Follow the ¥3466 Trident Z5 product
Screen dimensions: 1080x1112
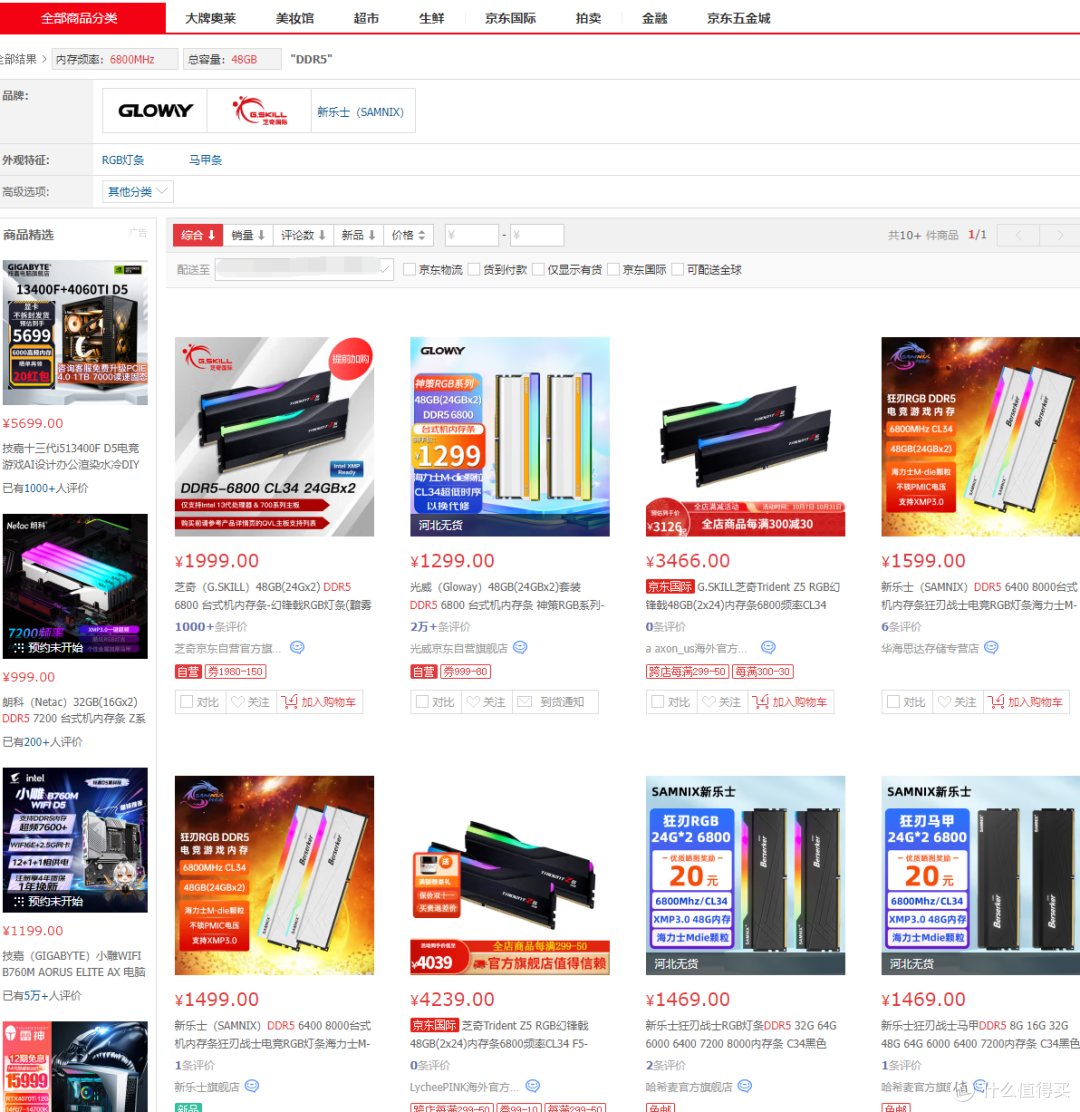(x=722, y=701)
